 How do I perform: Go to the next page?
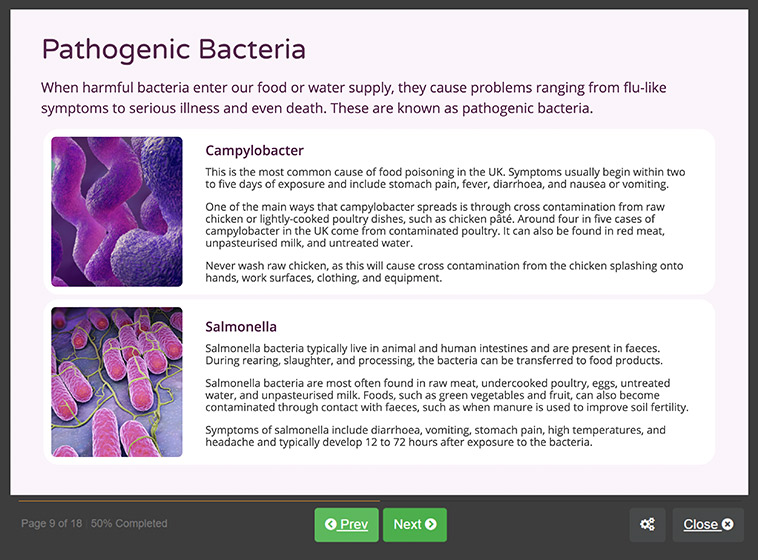[415, 525]
